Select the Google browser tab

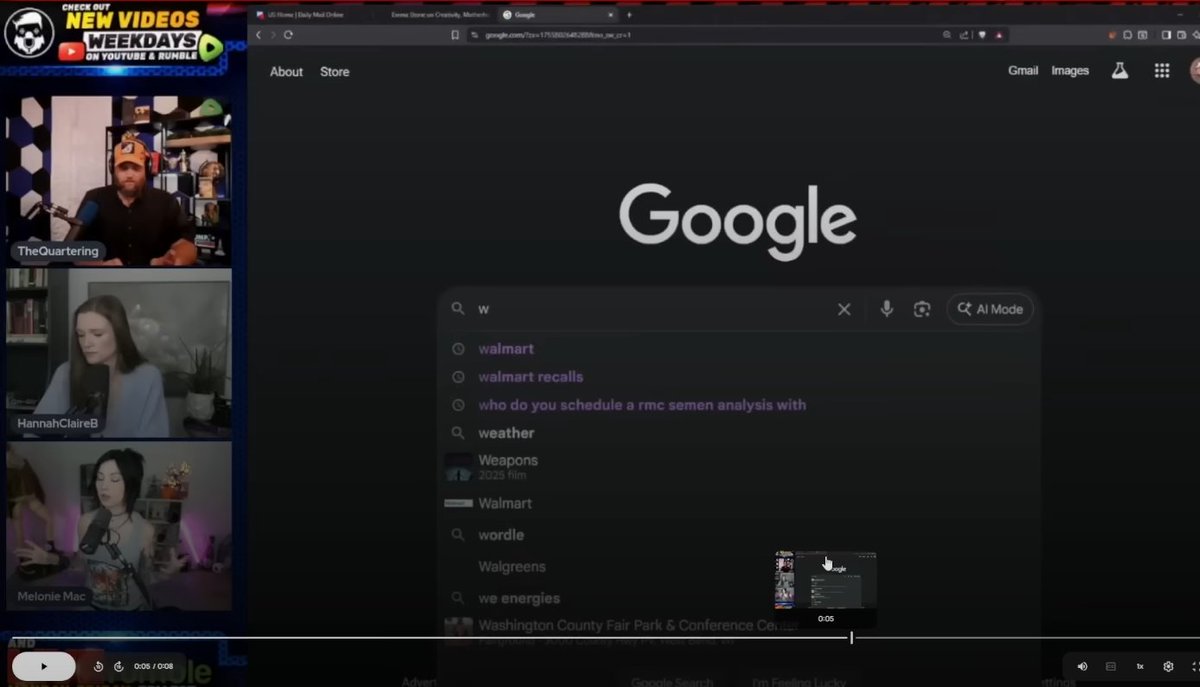click(x=558, y=15)
